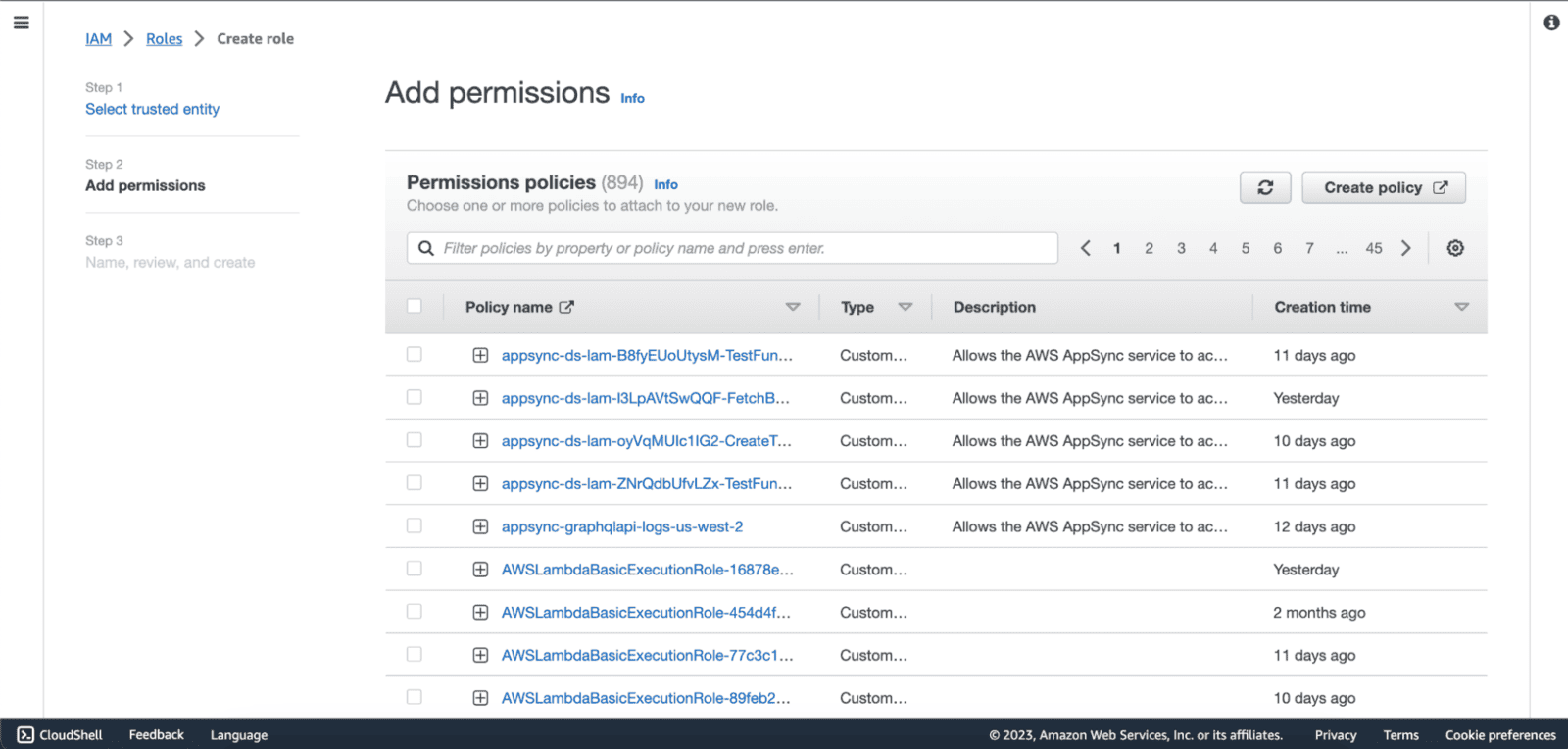Expand the AWSLambdaBasicExecutionRole-16878e policy details
The width and height of the screenshot is (1568, 749).
tap(480, 570)
